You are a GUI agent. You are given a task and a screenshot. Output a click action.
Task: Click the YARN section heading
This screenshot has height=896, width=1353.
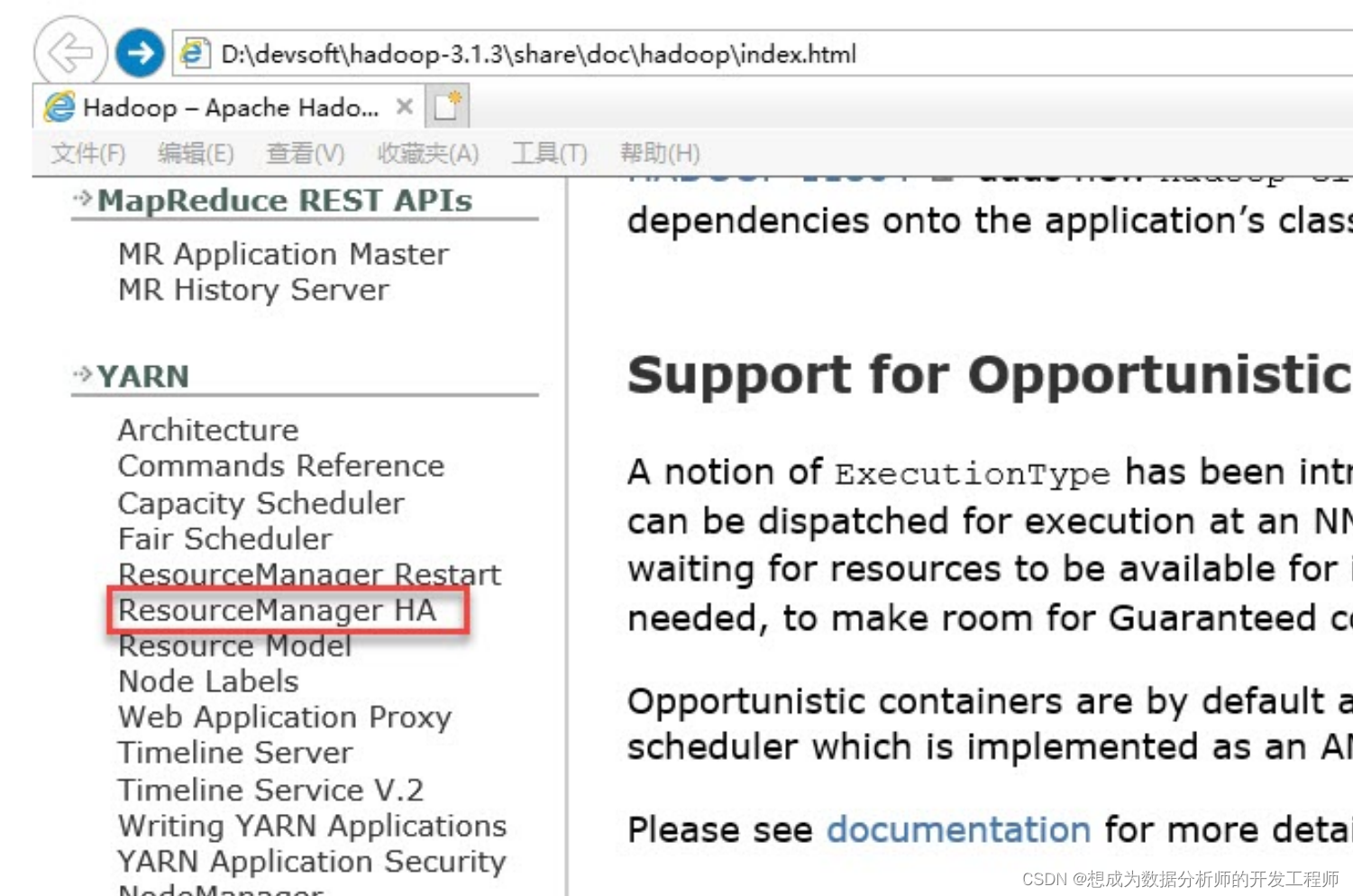(x=142, y=376)
